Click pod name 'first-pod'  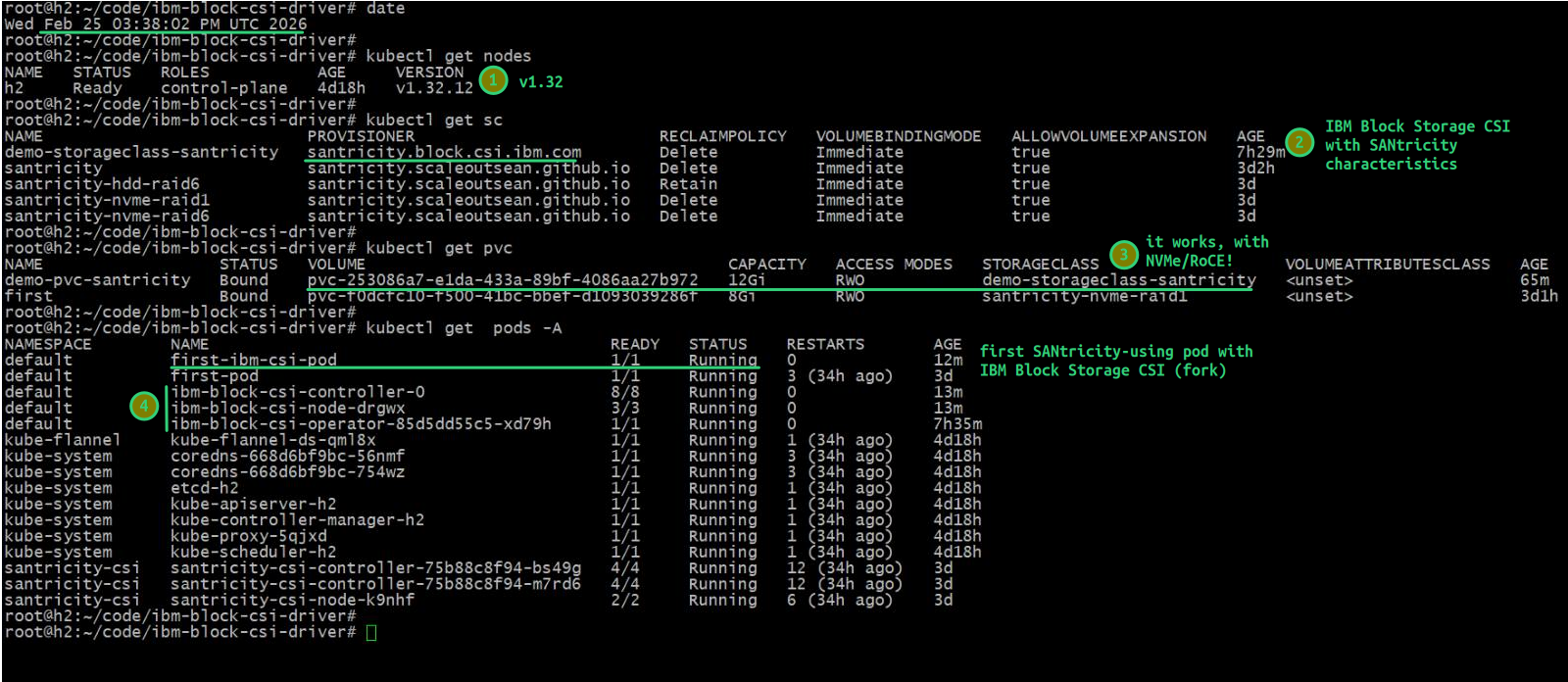pos(215,376)
